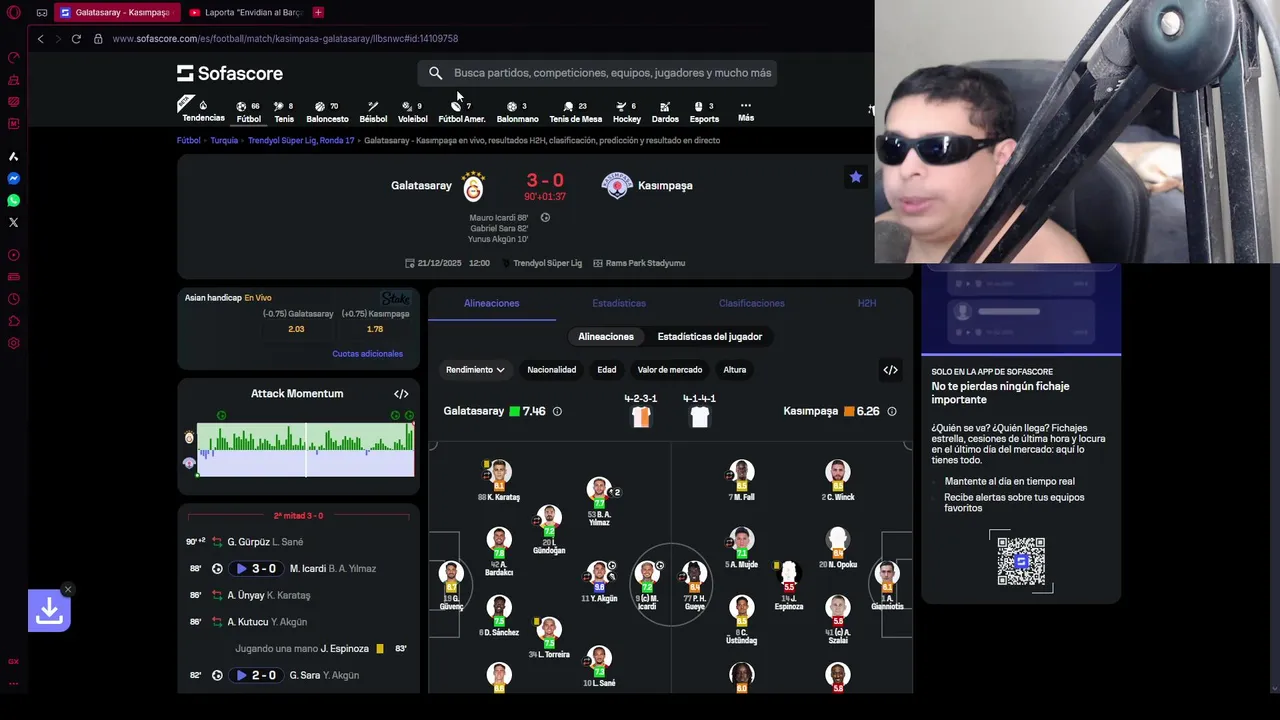Select the Balonmano sport category
Viewport: 1280px width, 720px height.
coord(517,111)
